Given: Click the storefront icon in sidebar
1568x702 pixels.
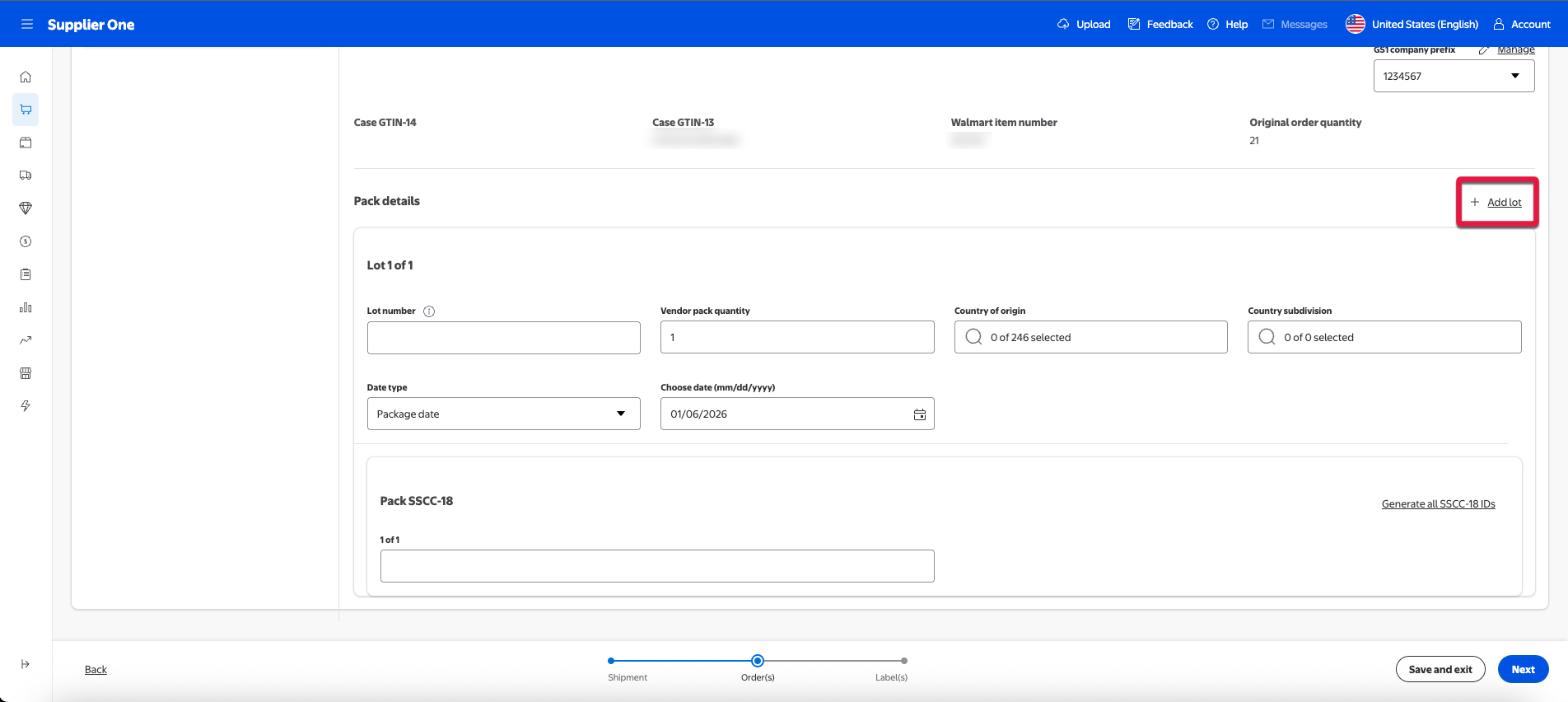Looking at the screenshot, I should pos(26,373).
